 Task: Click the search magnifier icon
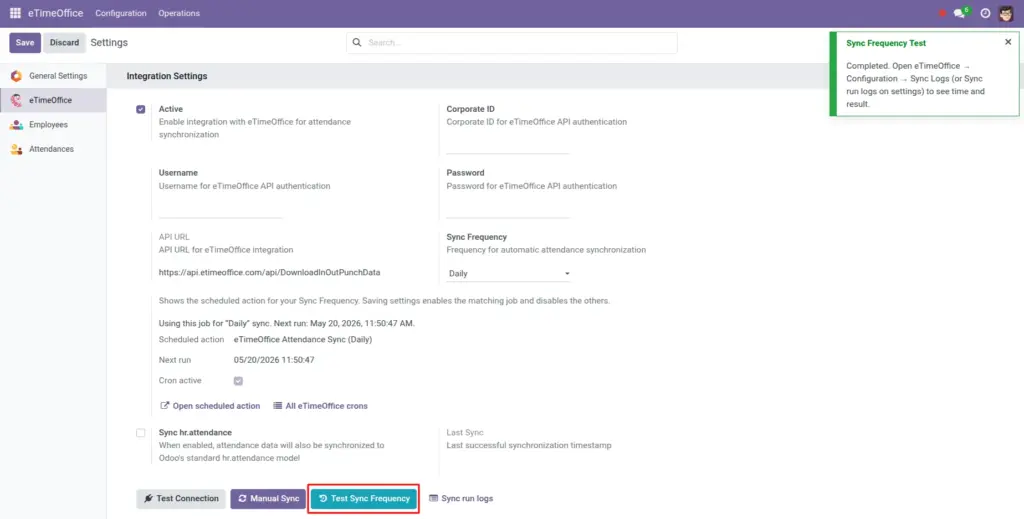(357, 42)
